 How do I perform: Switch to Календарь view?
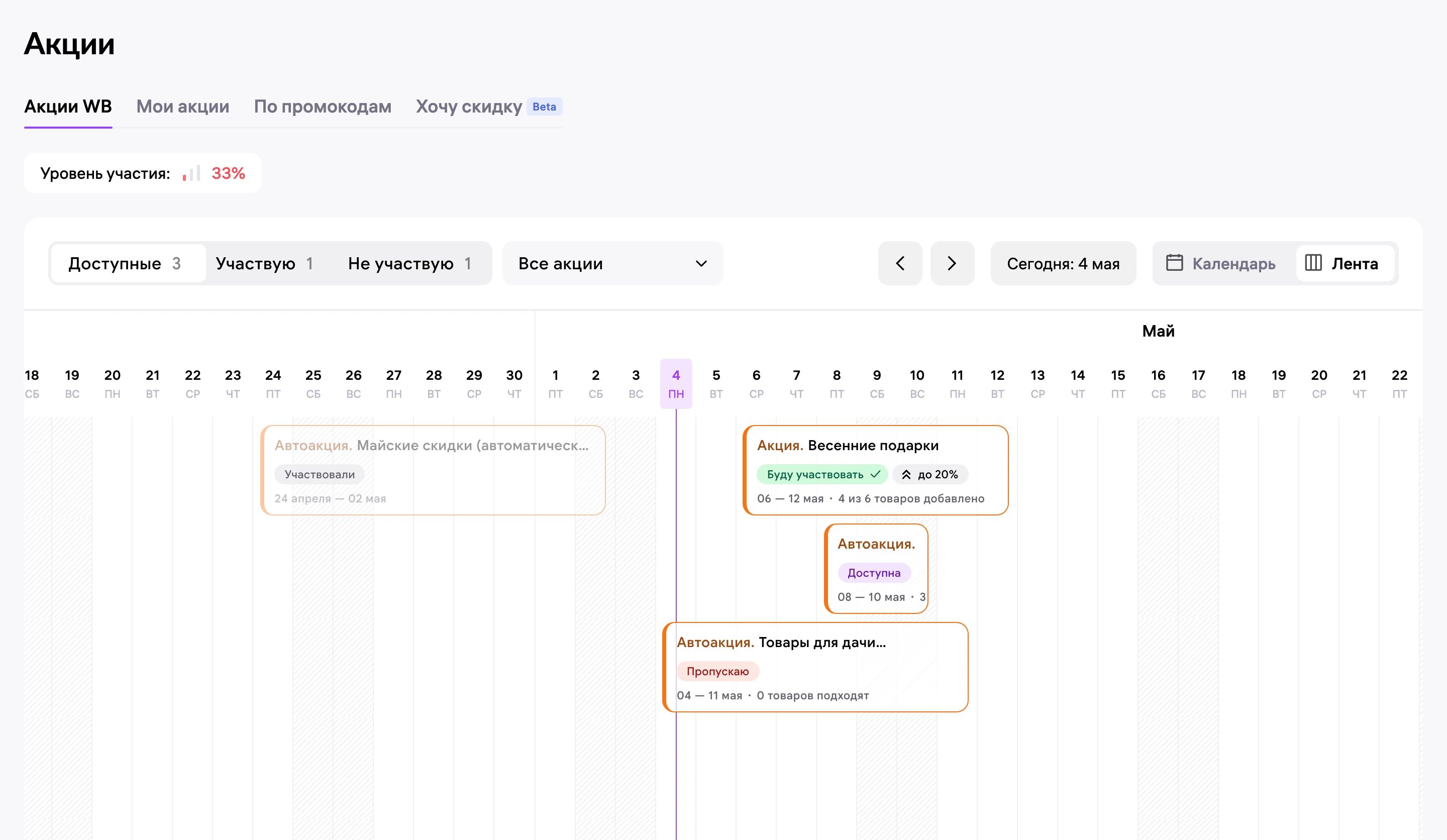[x=1221, y=264]
